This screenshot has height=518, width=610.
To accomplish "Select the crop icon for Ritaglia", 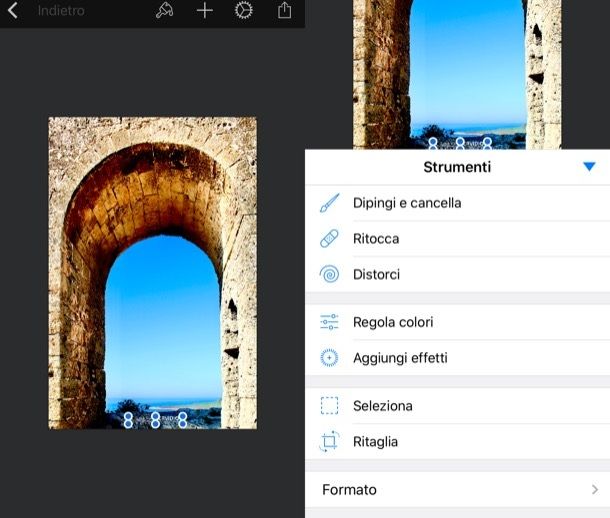I will pyautogui.click(x=330, y=441).
